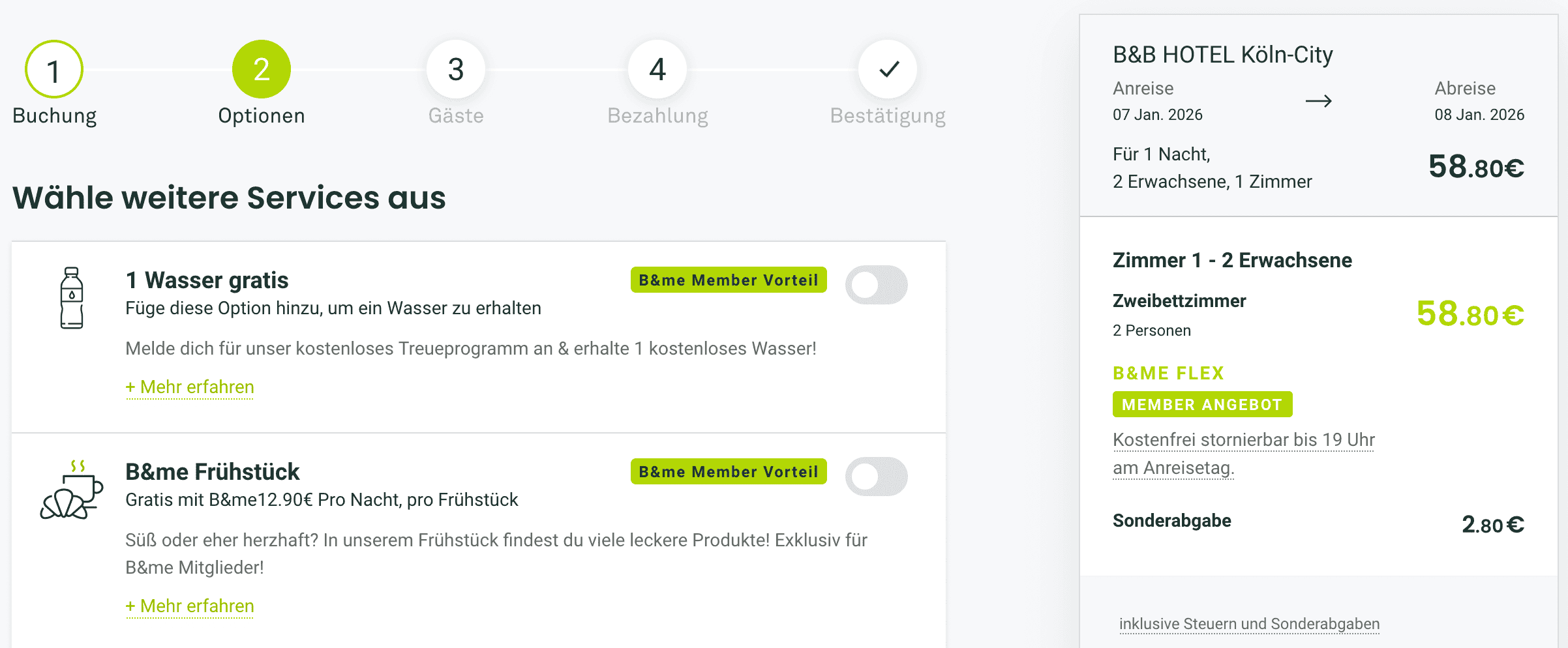
Task: Go back to step 1 Buchung
Action: coord(54,69)
